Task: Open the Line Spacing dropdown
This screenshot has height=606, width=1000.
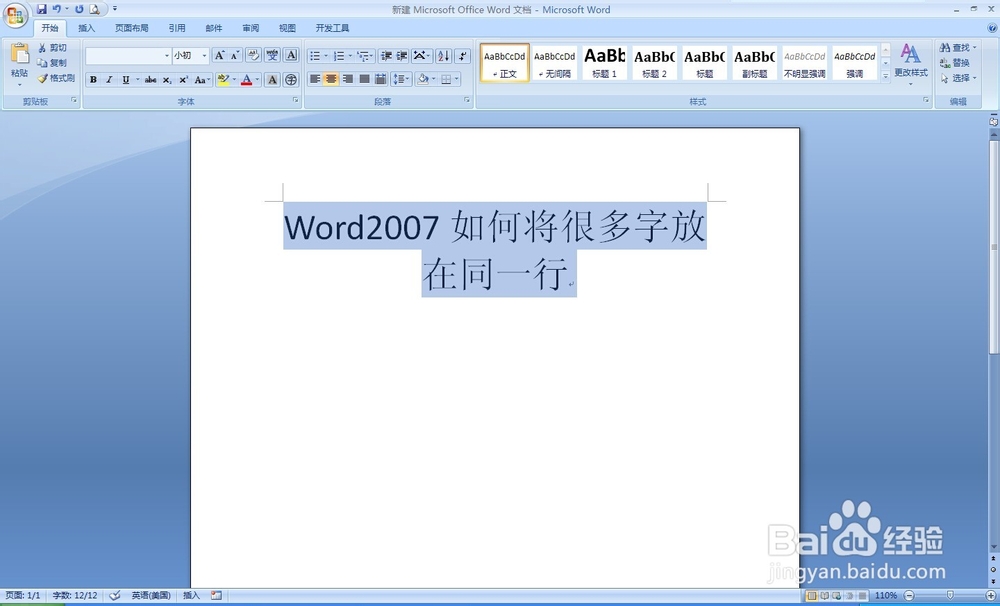Action: pyautogui.click(x=401, y=79)
